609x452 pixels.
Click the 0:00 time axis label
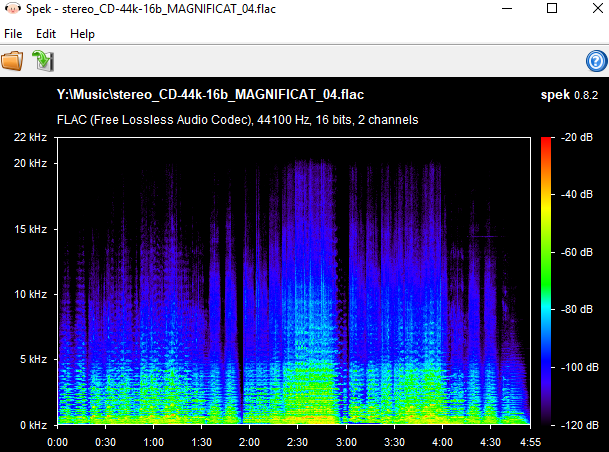[57, 442]
